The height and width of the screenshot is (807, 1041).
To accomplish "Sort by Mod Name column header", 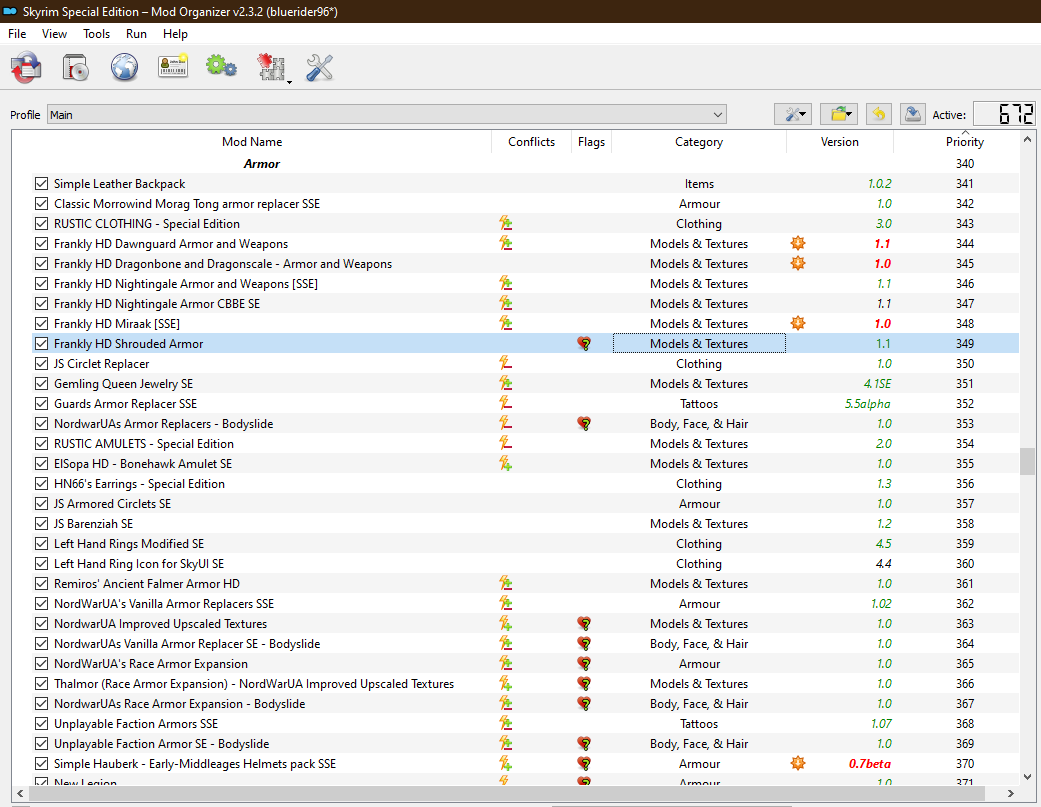I will [x=252, y=142].
